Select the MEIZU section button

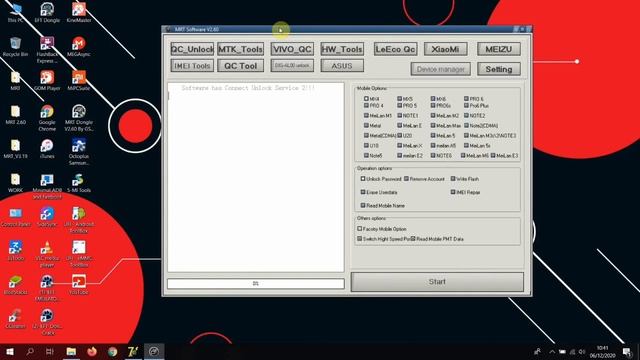tap(499, 49)
